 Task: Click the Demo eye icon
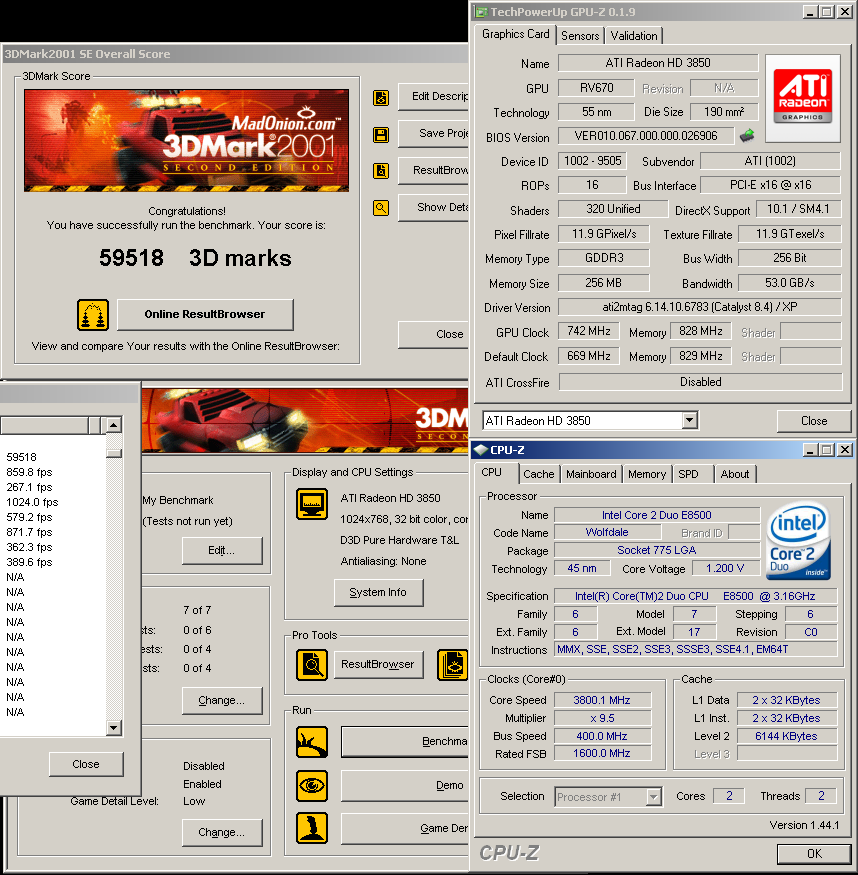click(x=312, y=785)
